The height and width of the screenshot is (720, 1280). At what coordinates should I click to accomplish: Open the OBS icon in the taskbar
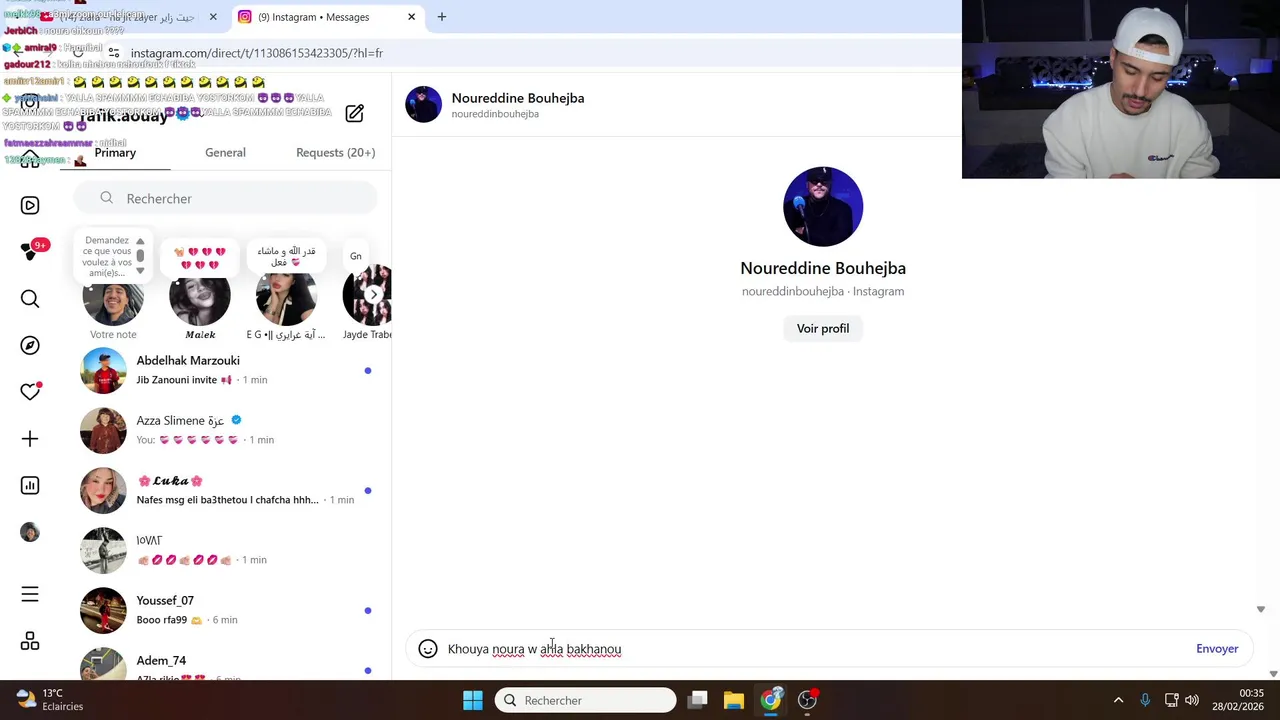pyautogui.click(x=807, y=700)
